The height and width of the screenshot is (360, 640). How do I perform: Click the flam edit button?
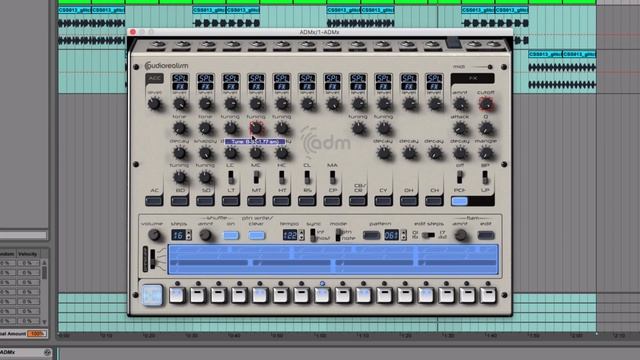coord(486,236)
